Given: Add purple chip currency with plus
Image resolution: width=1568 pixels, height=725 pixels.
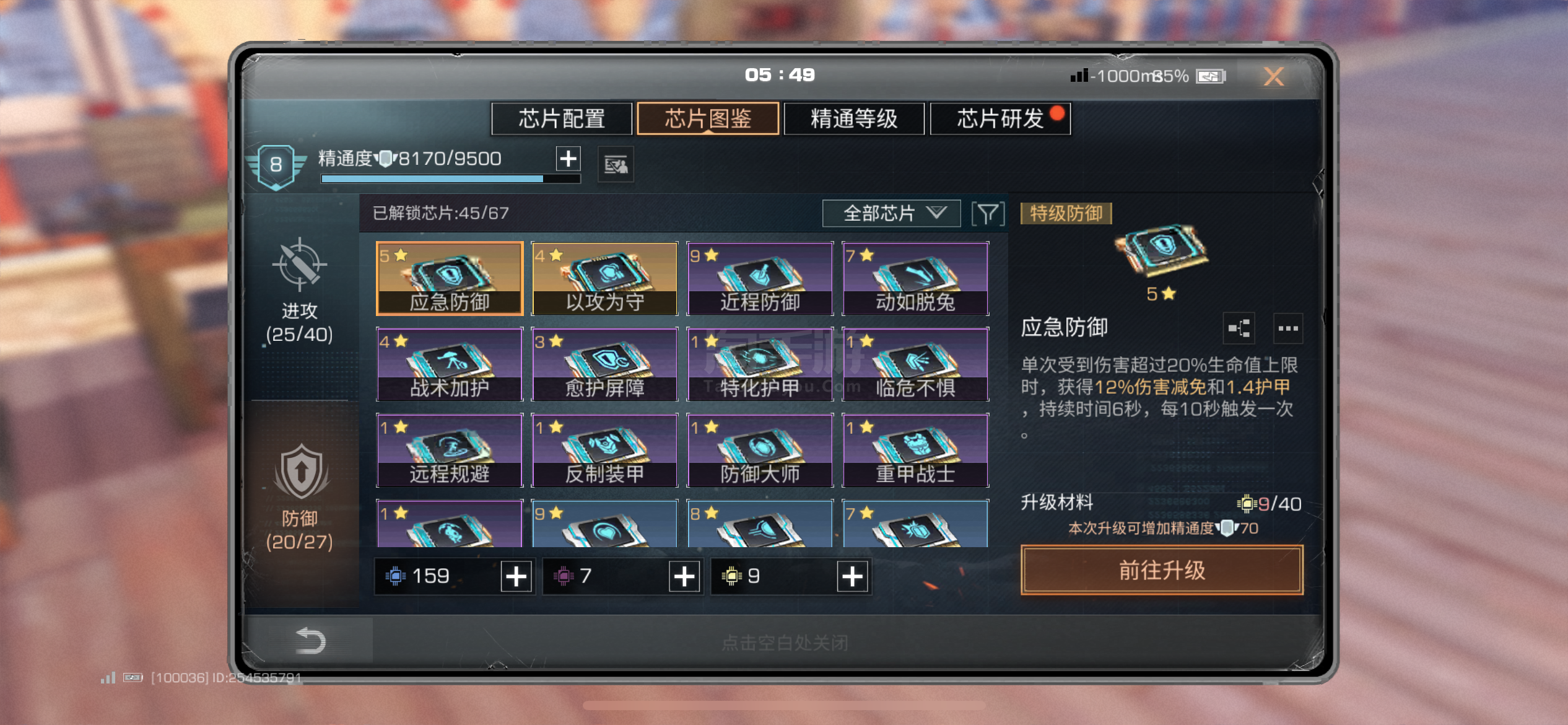Looking at the screenshot, I should click(684, 577).
